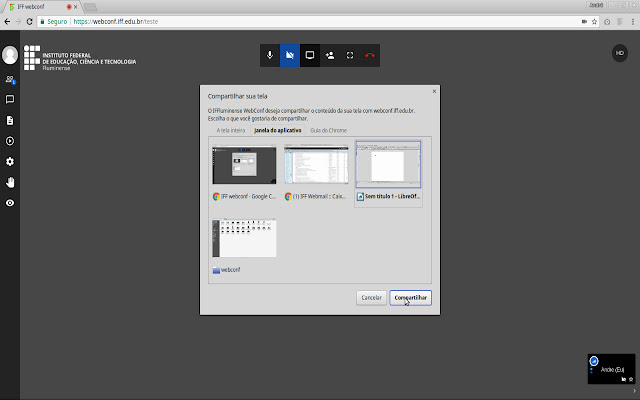Raise hand using the hand icon
The height and width of the screenshot is (400, 640).
click(x=10, y=182)
